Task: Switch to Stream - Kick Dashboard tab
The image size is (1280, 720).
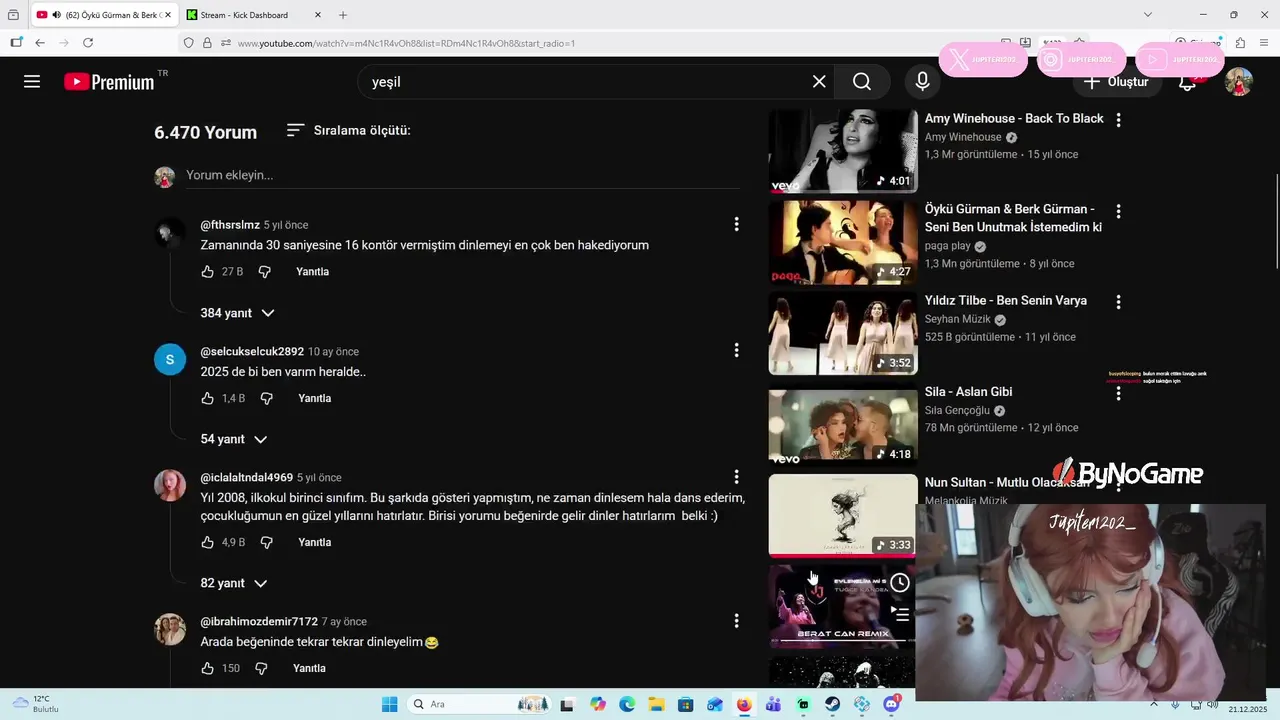Action: tap(256, 15)
